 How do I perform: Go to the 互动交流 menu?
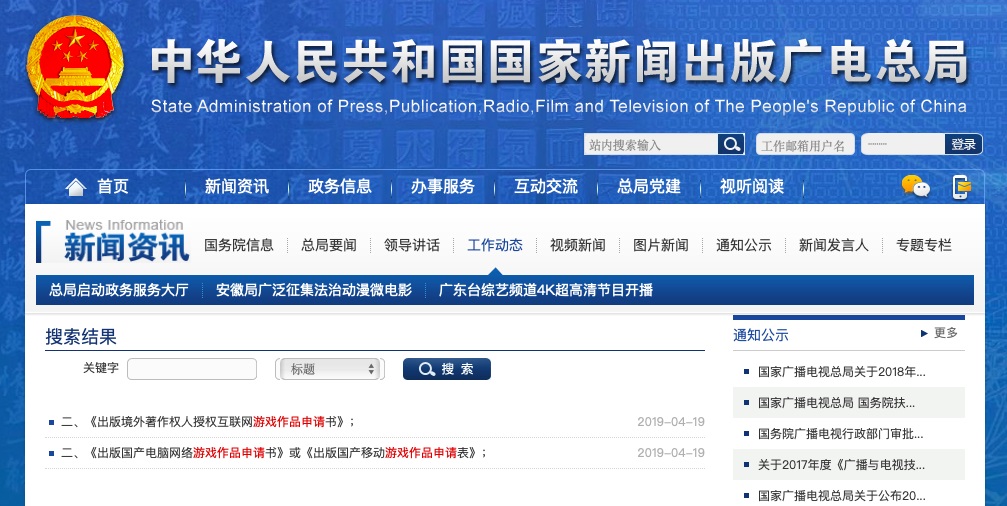[x=545, y=187]
